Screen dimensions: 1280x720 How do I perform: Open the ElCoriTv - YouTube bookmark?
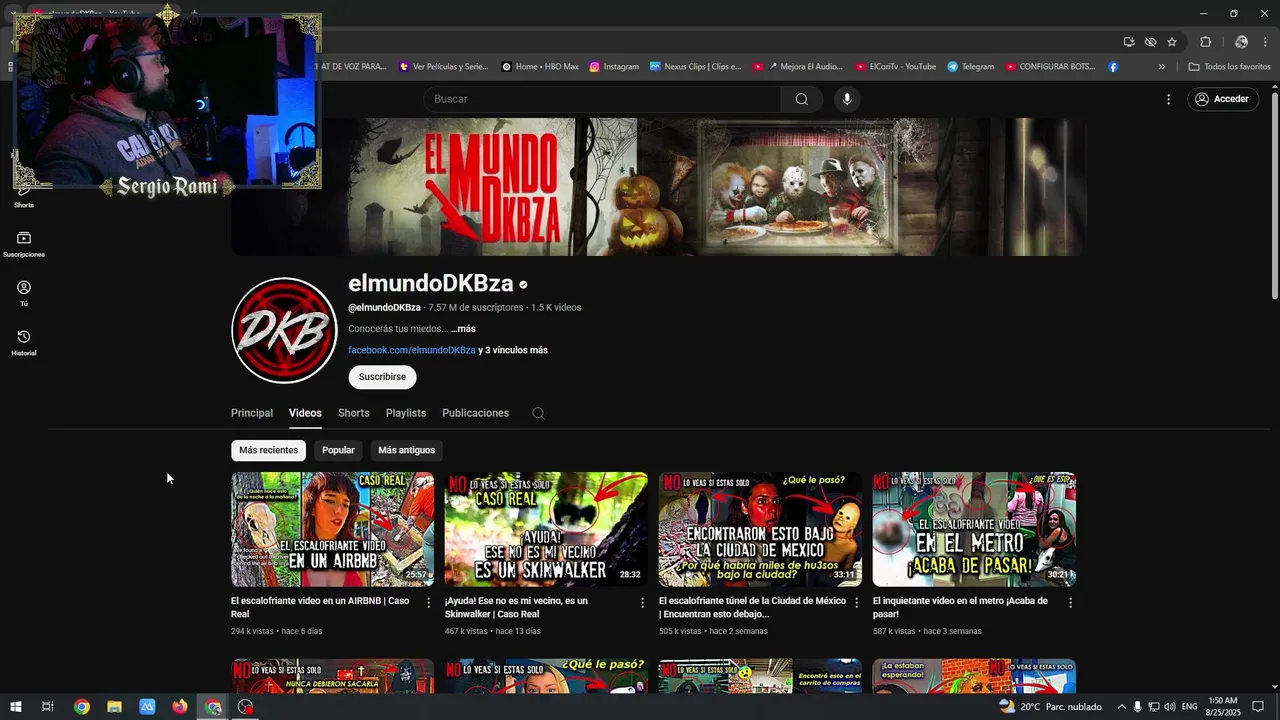896,67
